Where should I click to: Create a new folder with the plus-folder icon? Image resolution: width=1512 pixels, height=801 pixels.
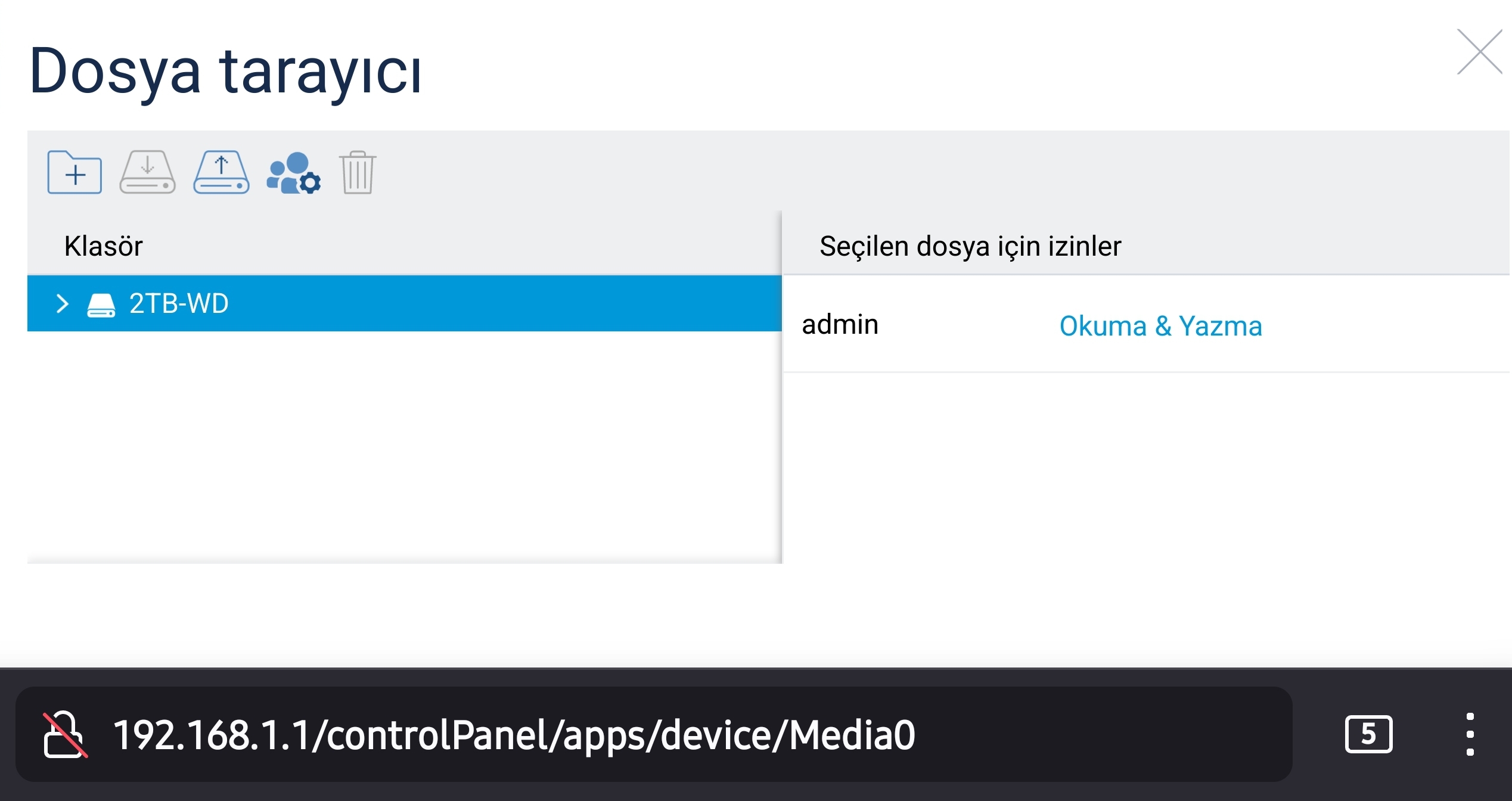[x=74, y=172]
